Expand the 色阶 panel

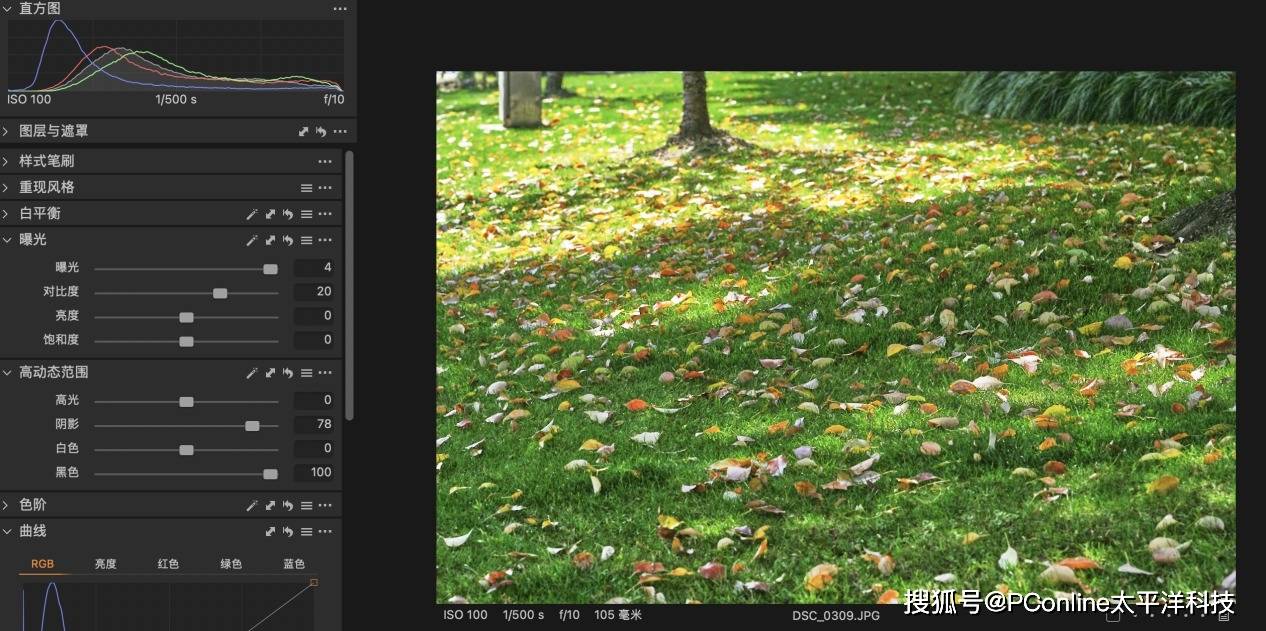pos(7,506)
